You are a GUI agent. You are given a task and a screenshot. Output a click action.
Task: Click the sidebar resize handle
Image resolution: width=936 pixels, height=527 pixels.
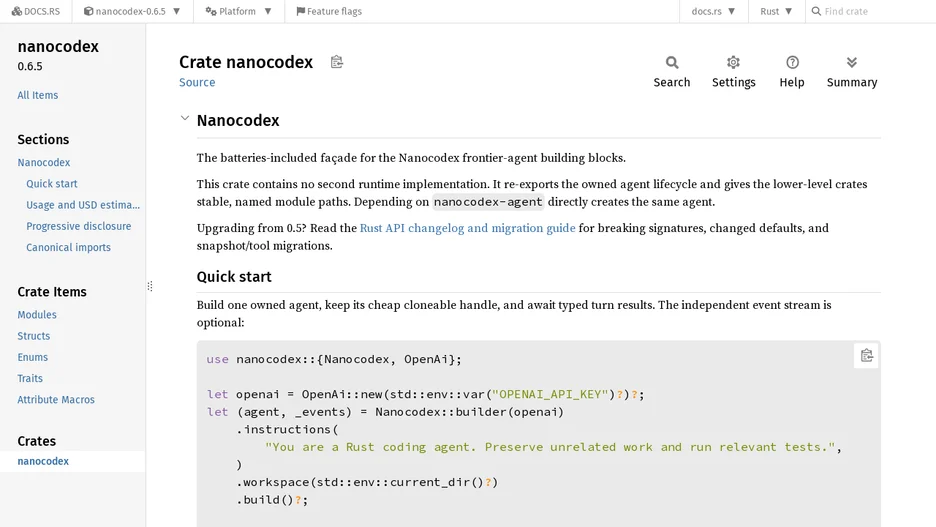tap(150, 286)
